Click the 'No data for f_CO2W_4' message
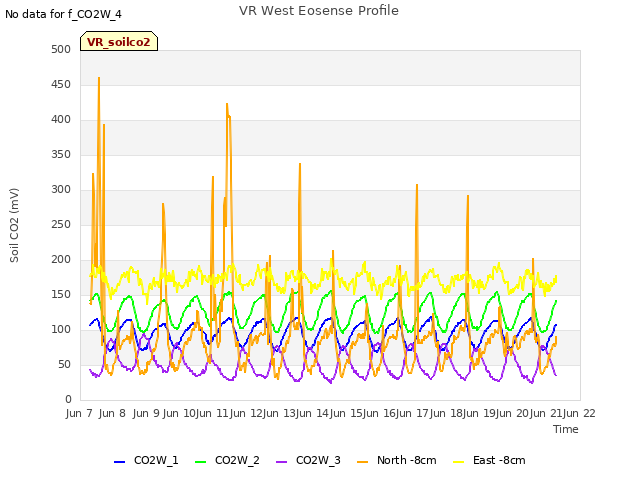Screen dimensions: 640x480 pyautogui.click(x=63, y=14)
